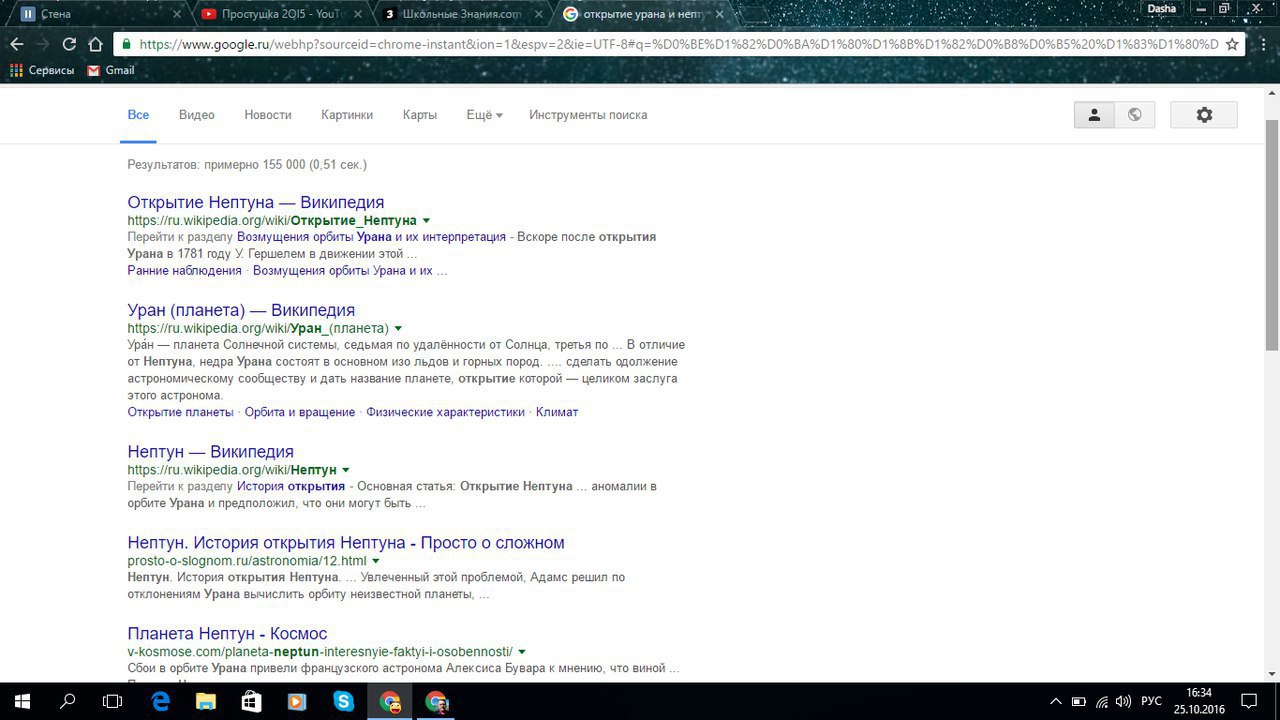This screenshot has height=720, width=1280.
Task: Select the Все search filter
Action: pos(138,115)
